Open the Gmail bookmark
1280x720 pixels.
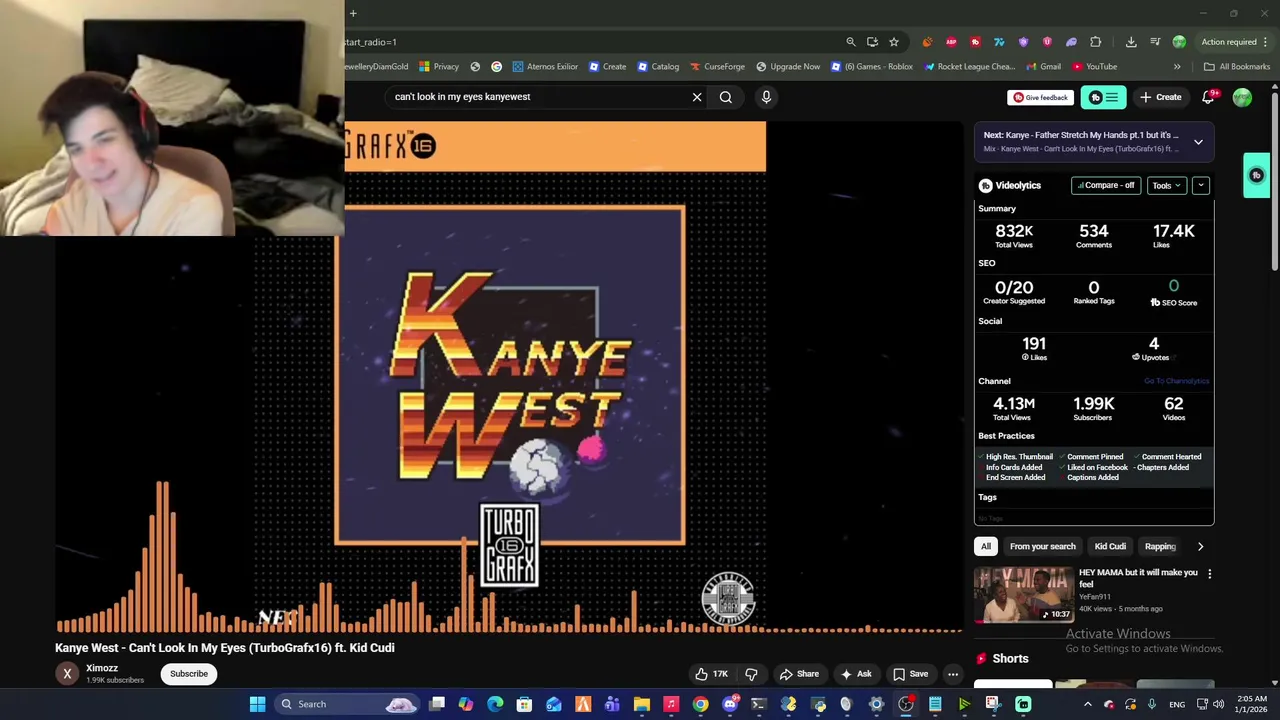[1043, 67]
